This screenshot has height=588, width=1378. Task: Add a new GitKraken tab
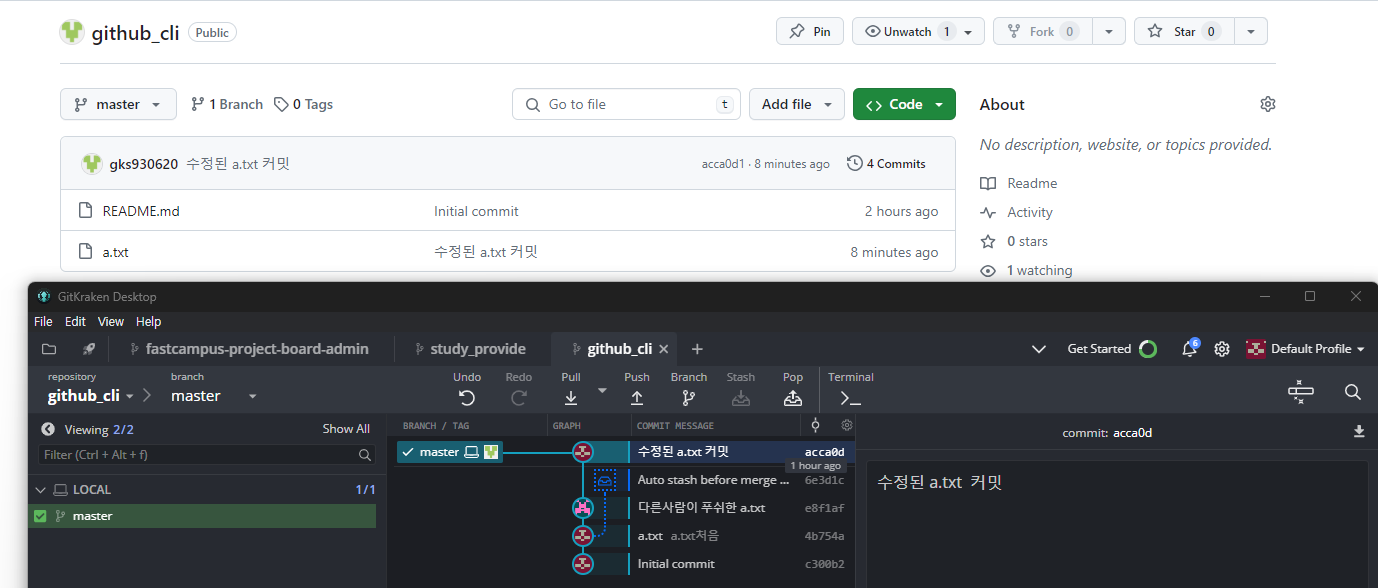tap(697, 349)
